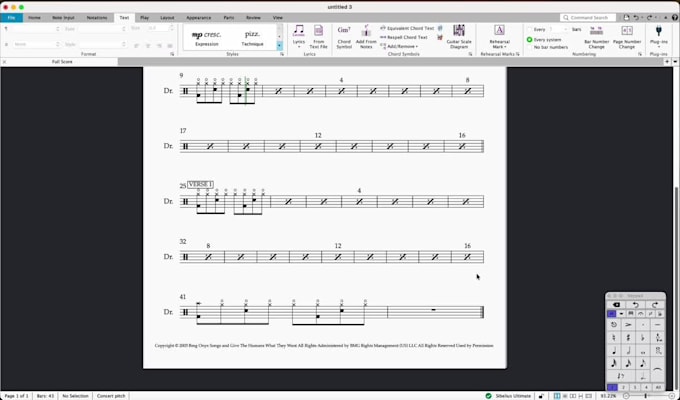Select Add From Notes chord tool
The height and width of the screenshot is (400, 680).
(x=366, y=36)
